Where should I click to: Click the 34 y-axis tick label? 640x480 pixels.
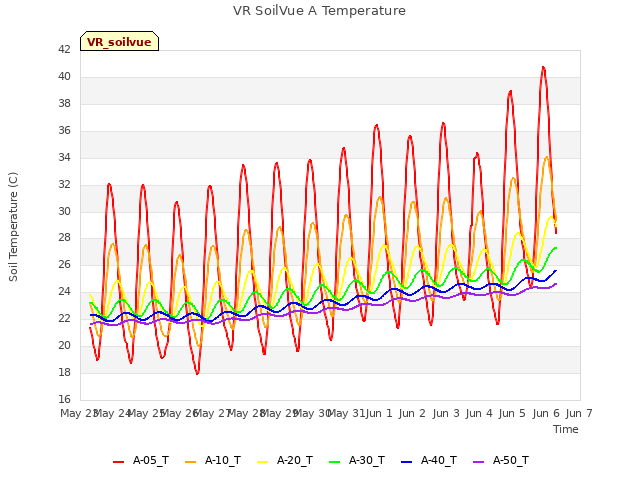pos(64,157)
